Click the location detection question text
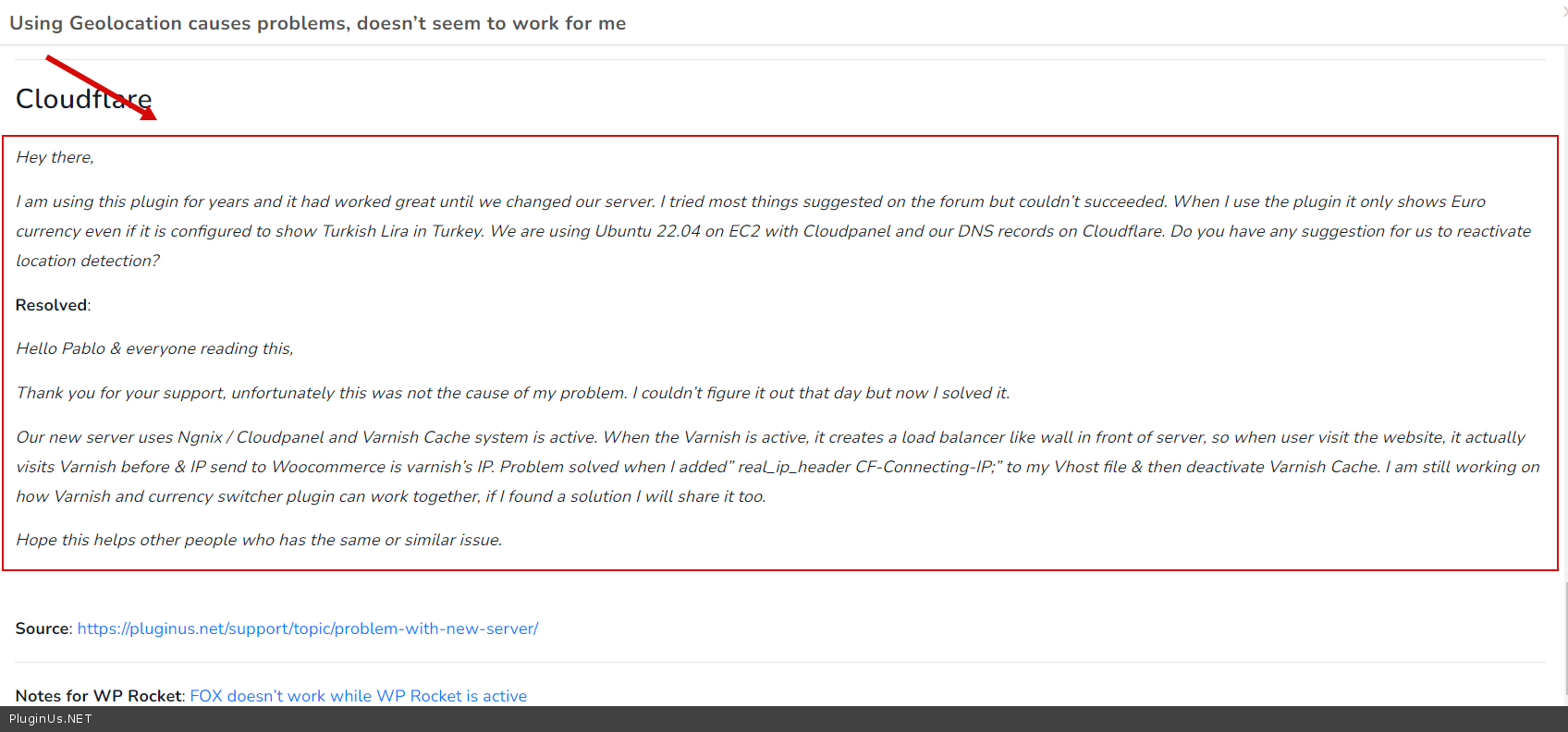 tap(88, 261)
